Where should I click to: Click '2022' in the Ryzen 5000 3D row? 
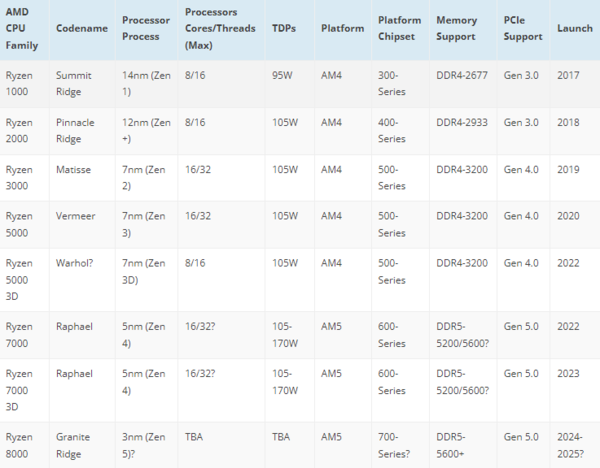tap(568, 263)
